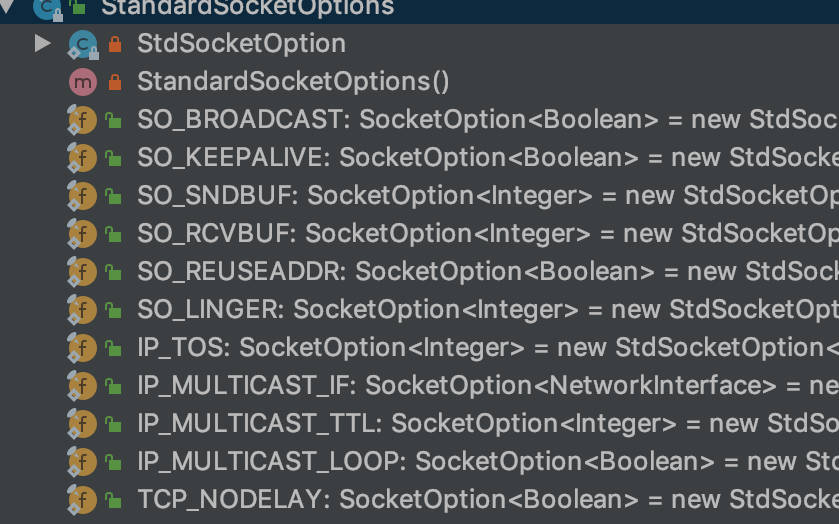Image resolution: width=839 pixels, height=524 pixels.
Task: Select the SO_RCVBUF field entry
Action: tap(420, 234)
